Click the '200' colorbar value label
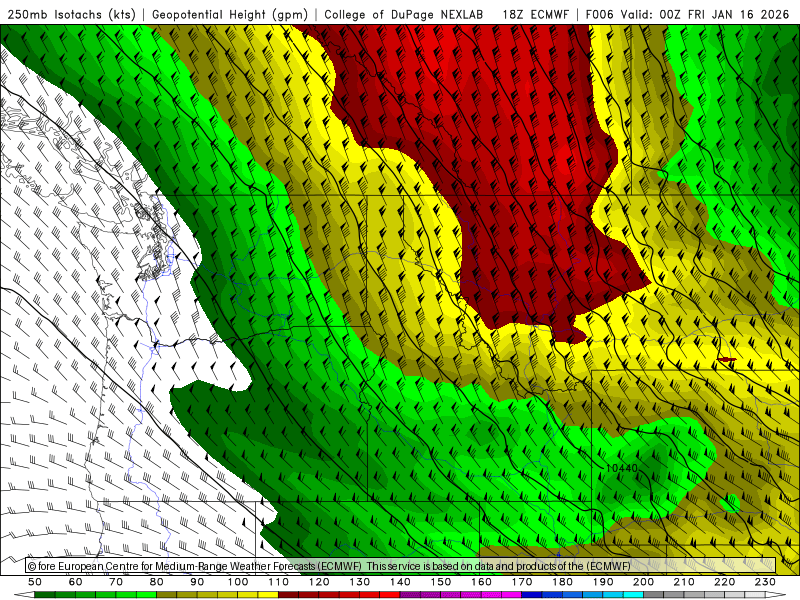This screenshot has width=800, height=600. coord(643,582)
